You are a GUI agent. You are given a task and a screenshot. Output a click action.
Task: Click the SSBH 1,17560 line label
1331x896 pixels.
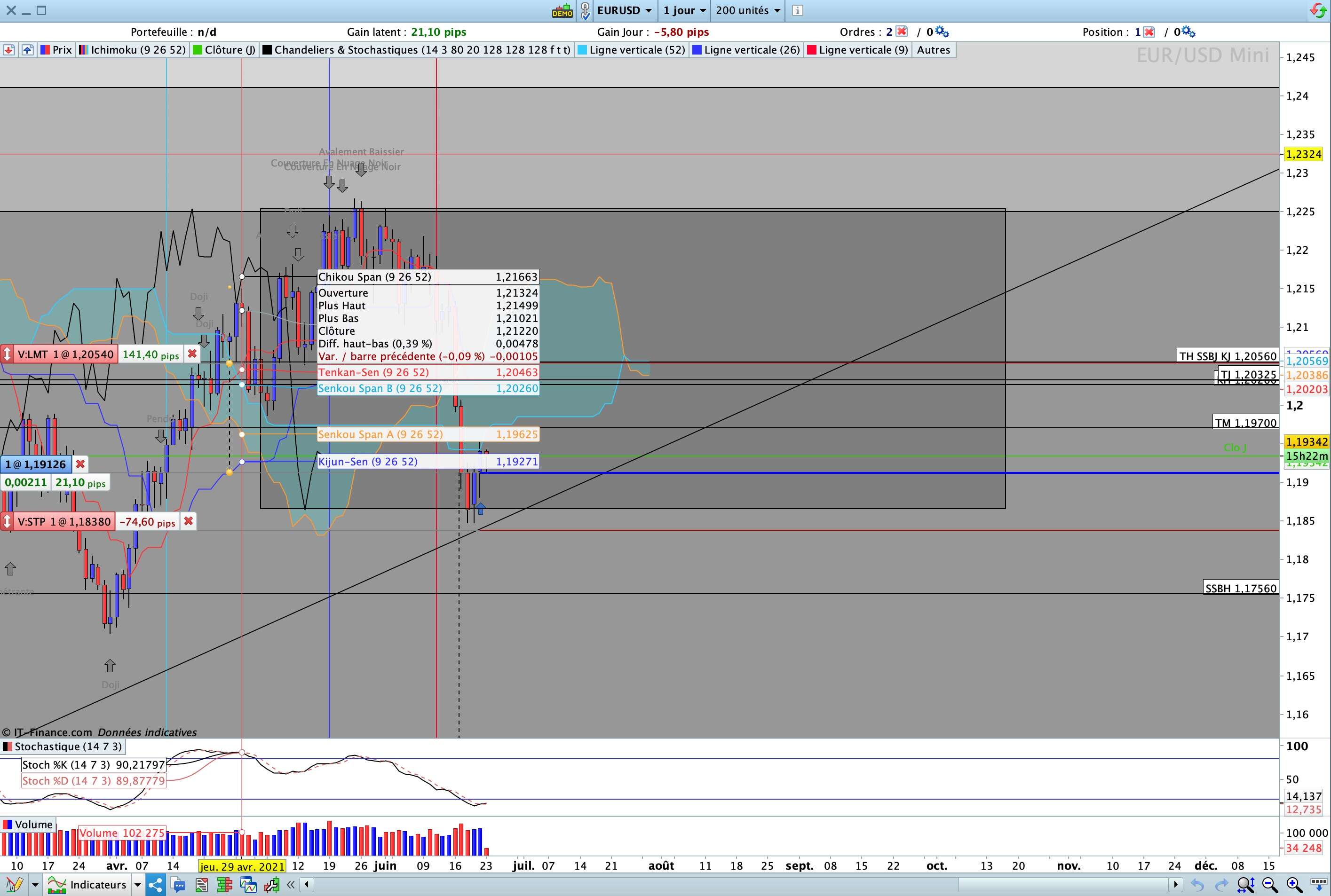click(x=1241, y=589)
